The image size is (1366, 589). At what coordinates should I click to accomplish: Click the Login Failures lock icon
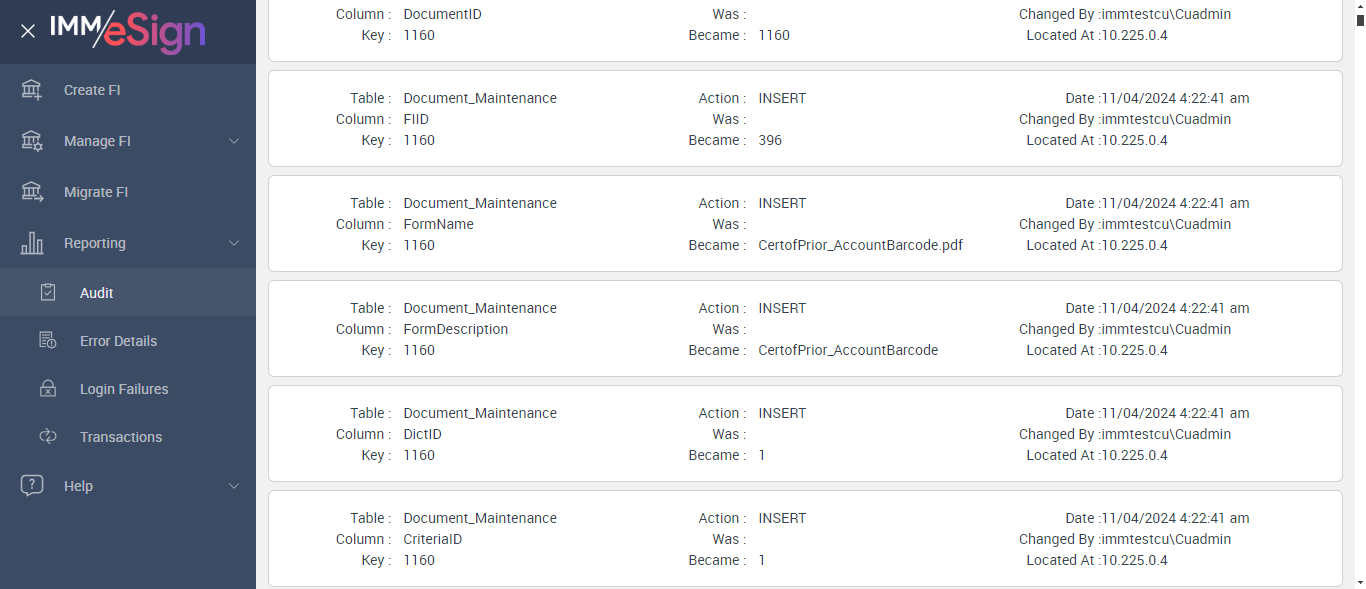pos(47,389)
